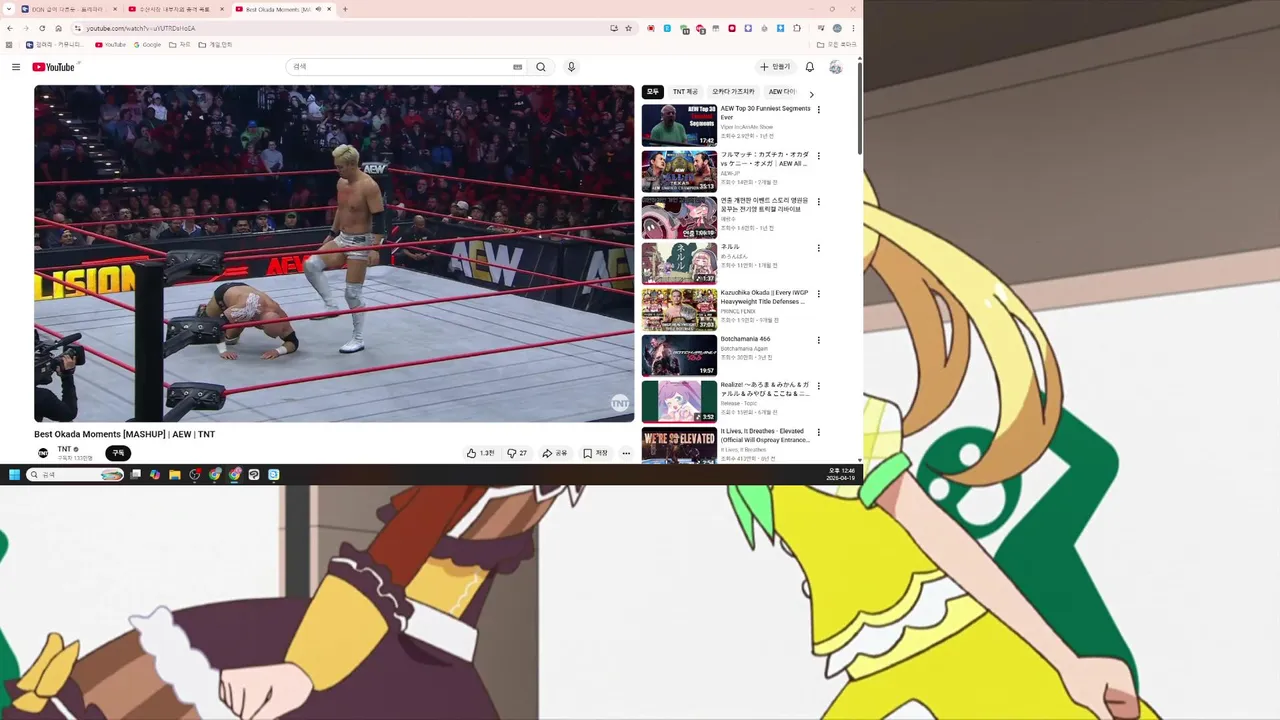Screen dimensions: 1280x720
Task: Share the video with 공유 button
Action: click(x=555, y=453)
